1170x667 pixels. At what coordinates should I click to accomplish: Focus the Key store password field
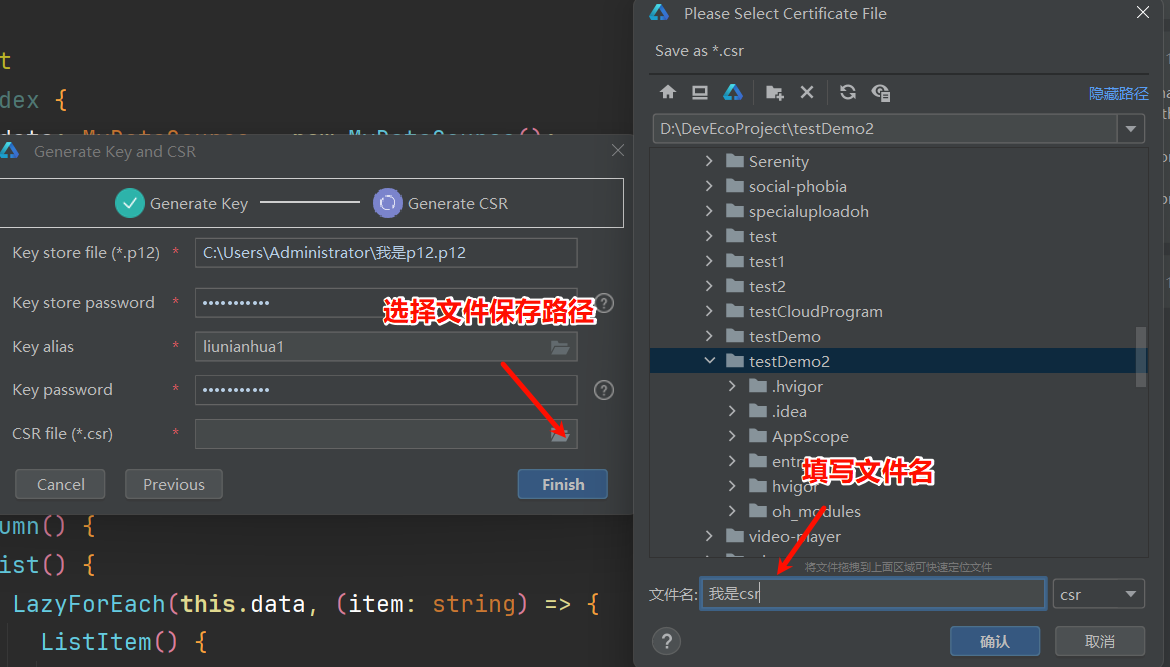[386, 303]
